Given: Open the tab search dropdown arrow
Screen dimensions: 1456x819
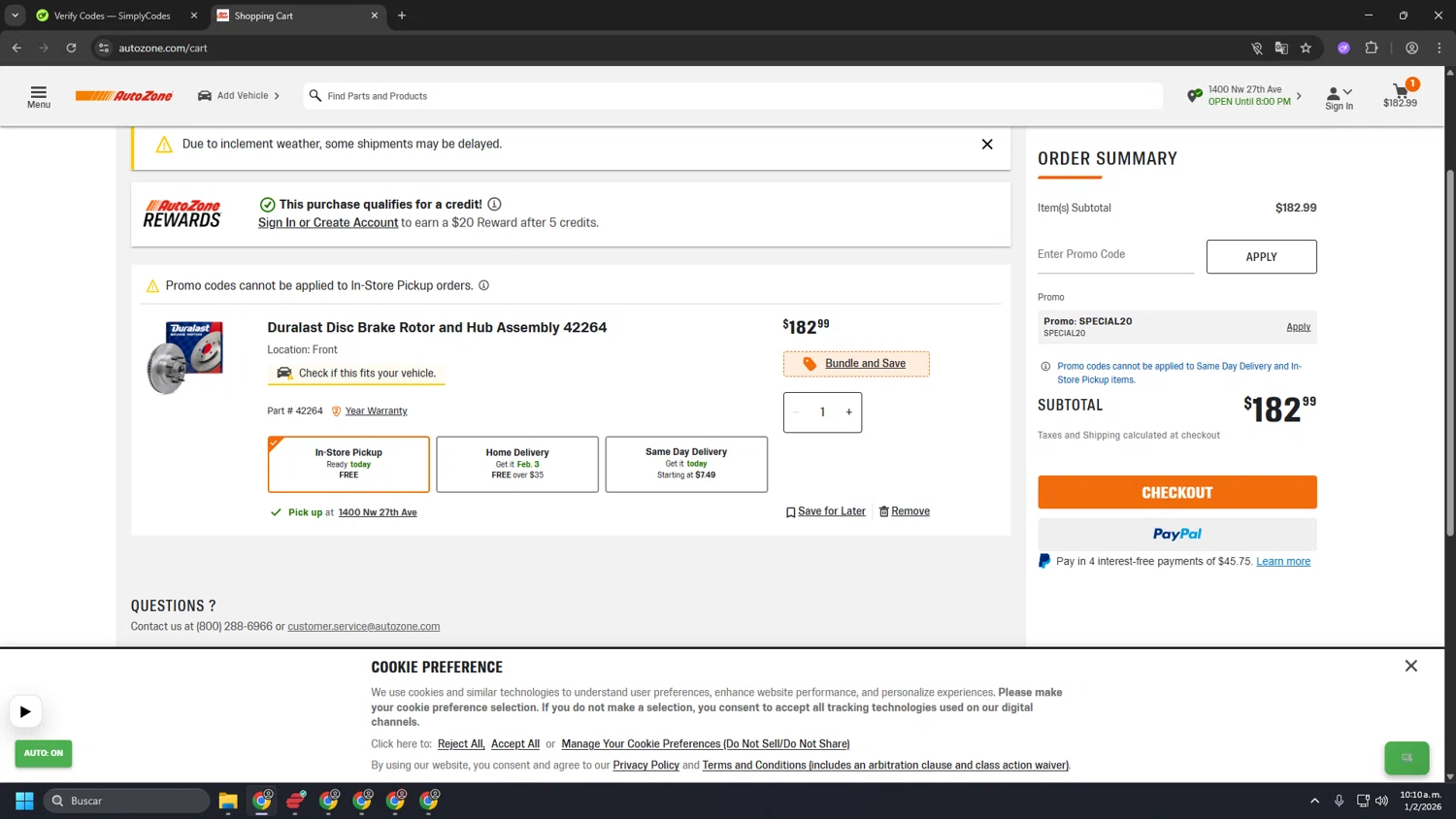Looking at the screenshot, I should [15, 16].
